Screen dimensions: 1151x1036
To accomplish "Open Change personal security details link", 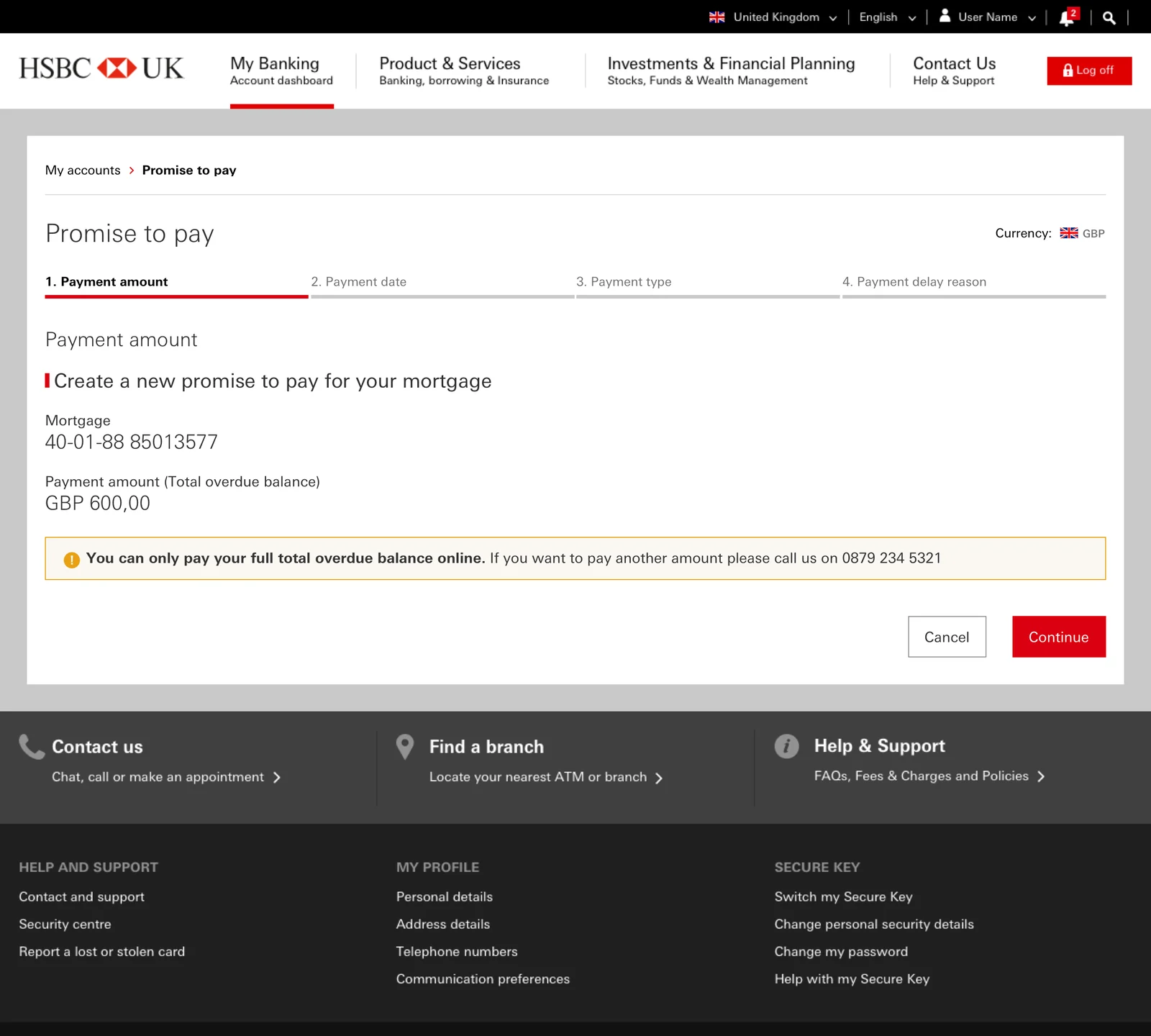I will click(x=874, y=924).
